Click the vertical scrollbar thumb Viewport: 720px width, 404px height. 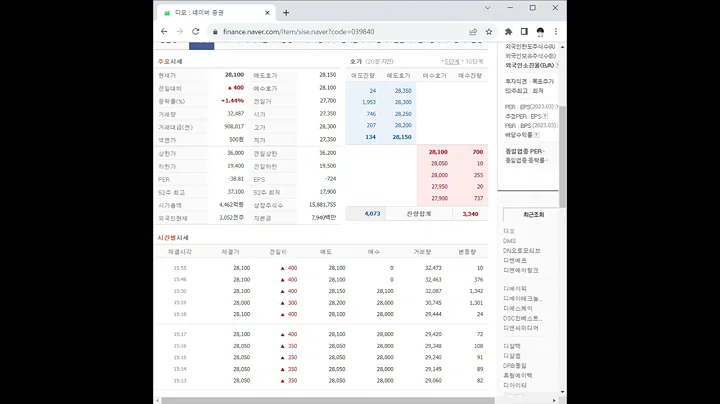coord(562,156)
